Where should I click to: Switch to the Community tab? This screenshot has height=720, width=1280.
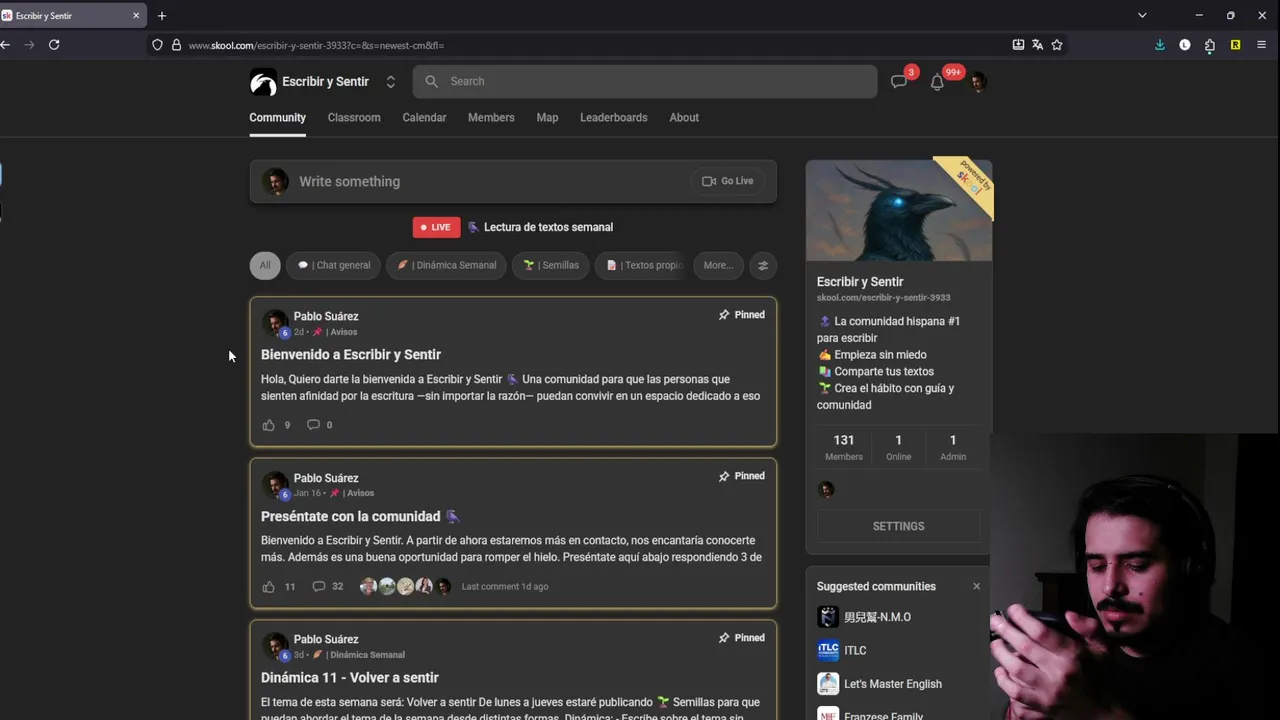tap(277, 117)
